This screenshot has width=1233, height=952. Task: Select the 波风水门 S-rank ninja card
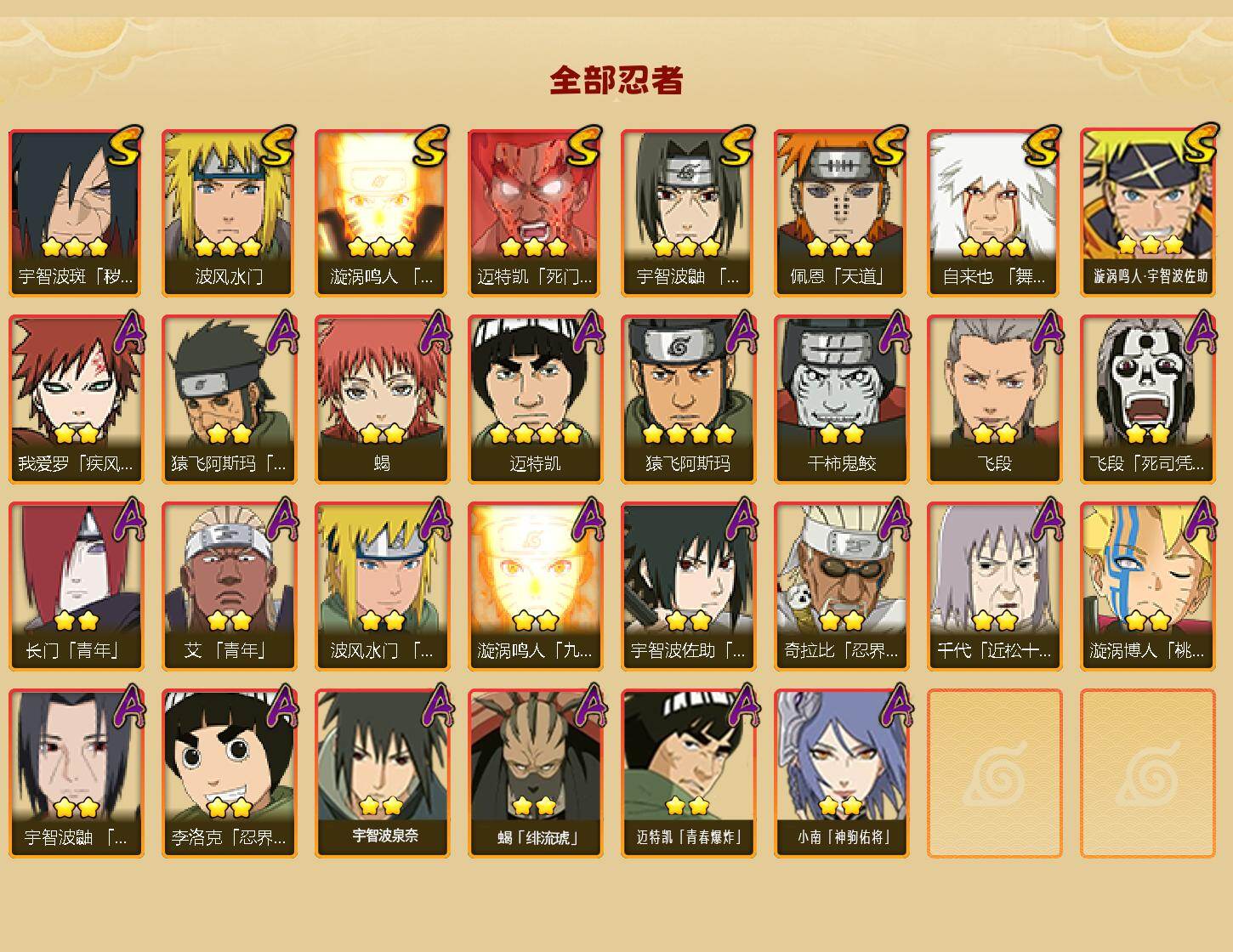(229, 212)
